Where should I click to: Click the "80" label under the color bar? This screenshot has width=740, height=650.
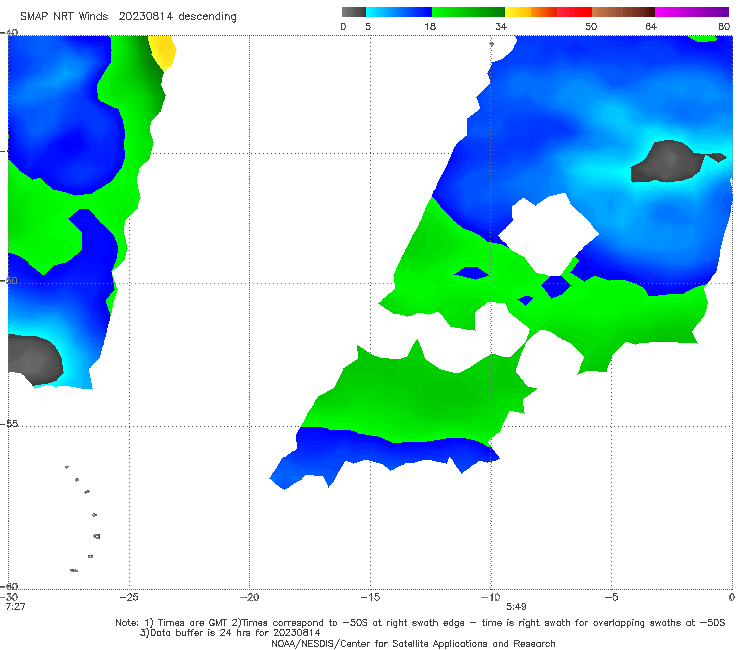click(724, 26)
